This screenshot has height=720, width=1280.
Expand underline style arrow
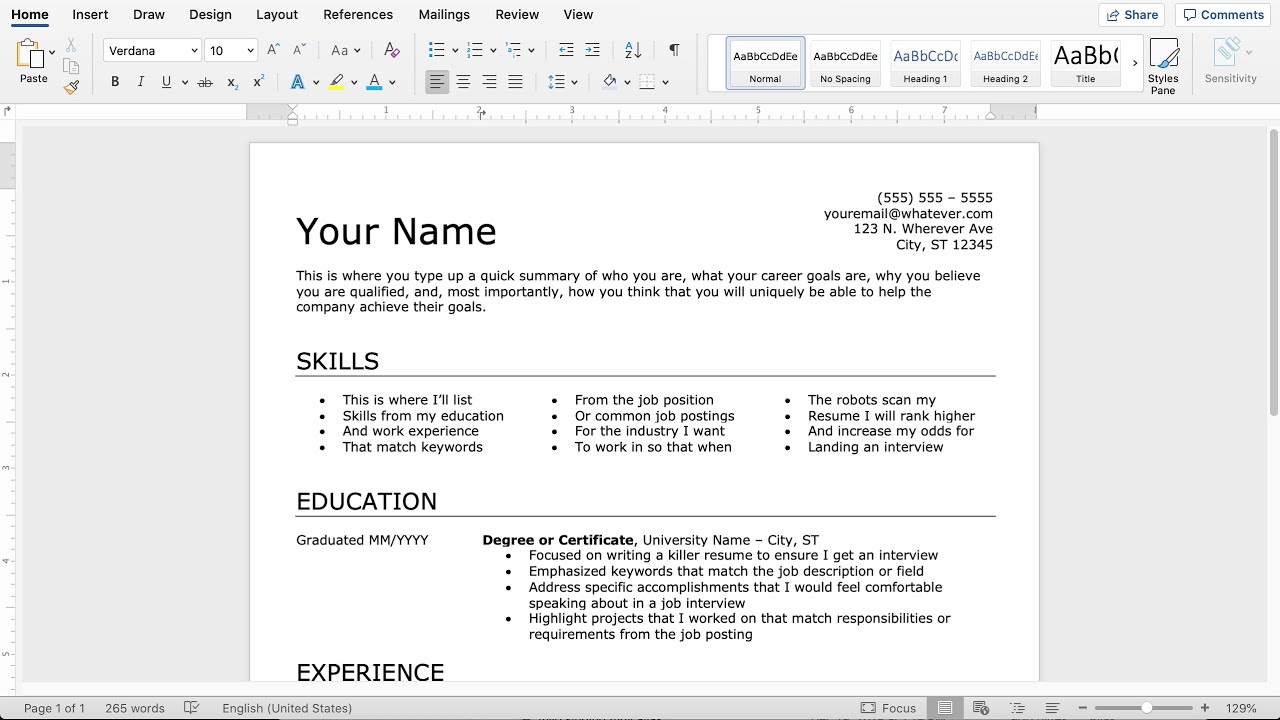pos(186,82)
